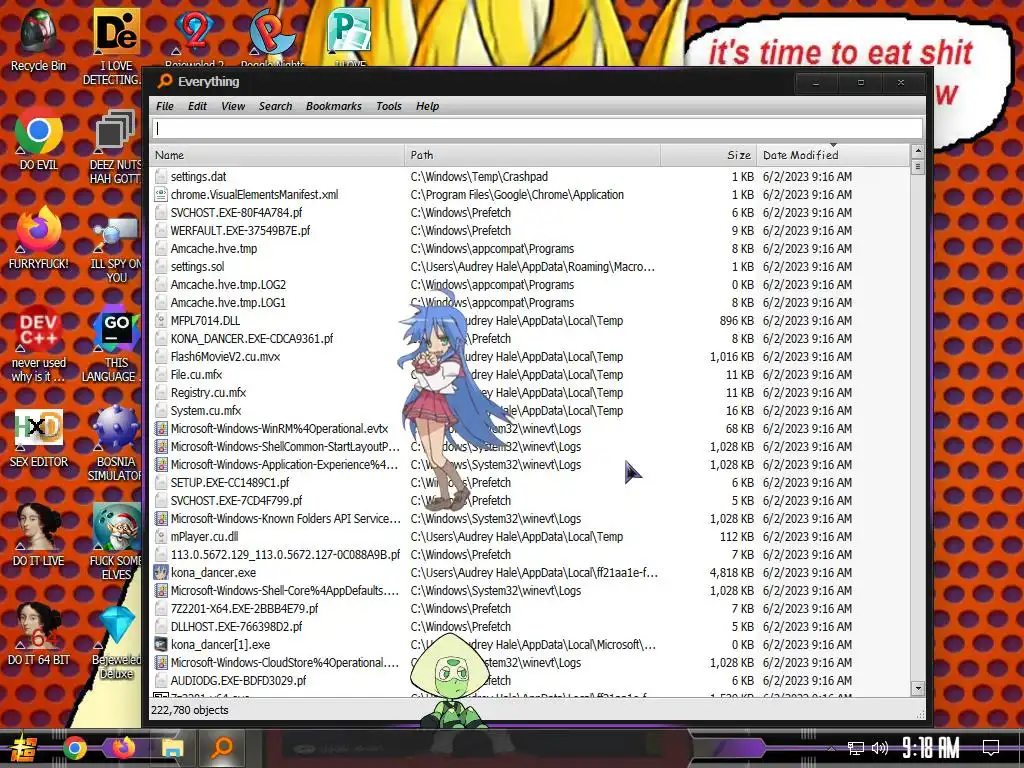Open the GoLand THIS LANGUAGE shortcut
The image size is (1024, 768).
click(x=115, y=344)
